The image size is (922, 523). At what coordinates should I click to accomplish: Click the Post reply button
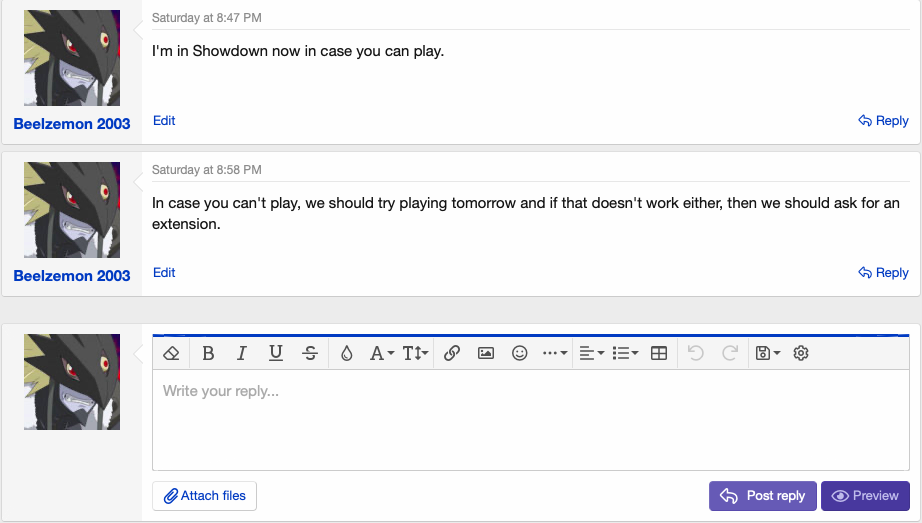click(x=763, y=496)
